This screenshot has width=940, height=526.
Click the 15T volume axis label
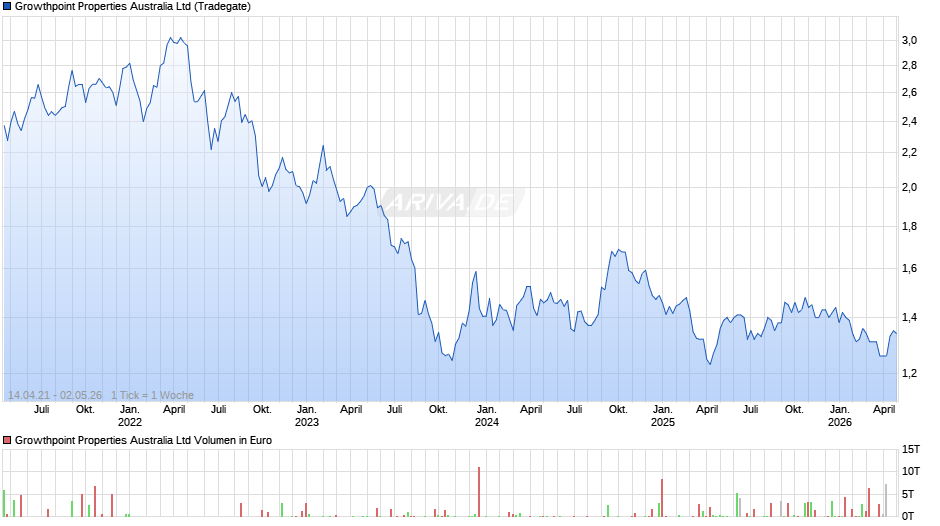(911, 449)
